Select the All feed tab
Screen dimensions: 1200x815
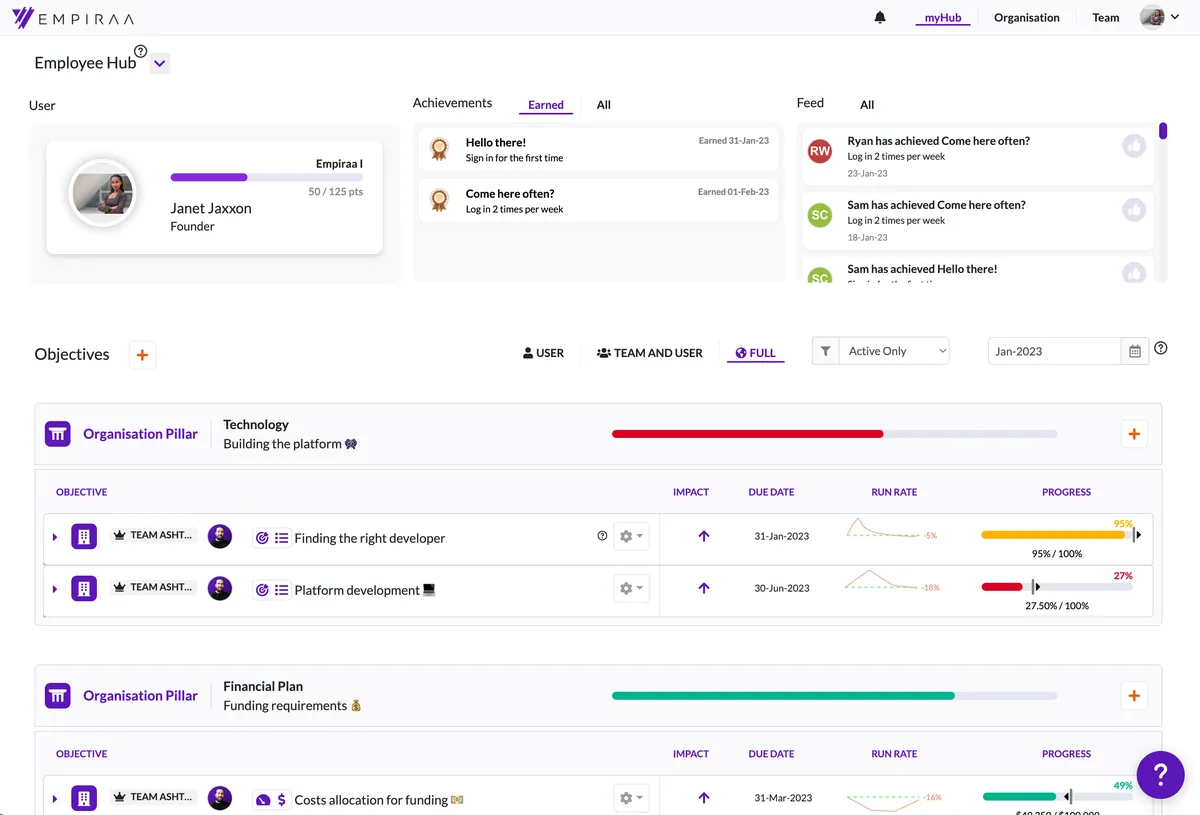[867, 105]
